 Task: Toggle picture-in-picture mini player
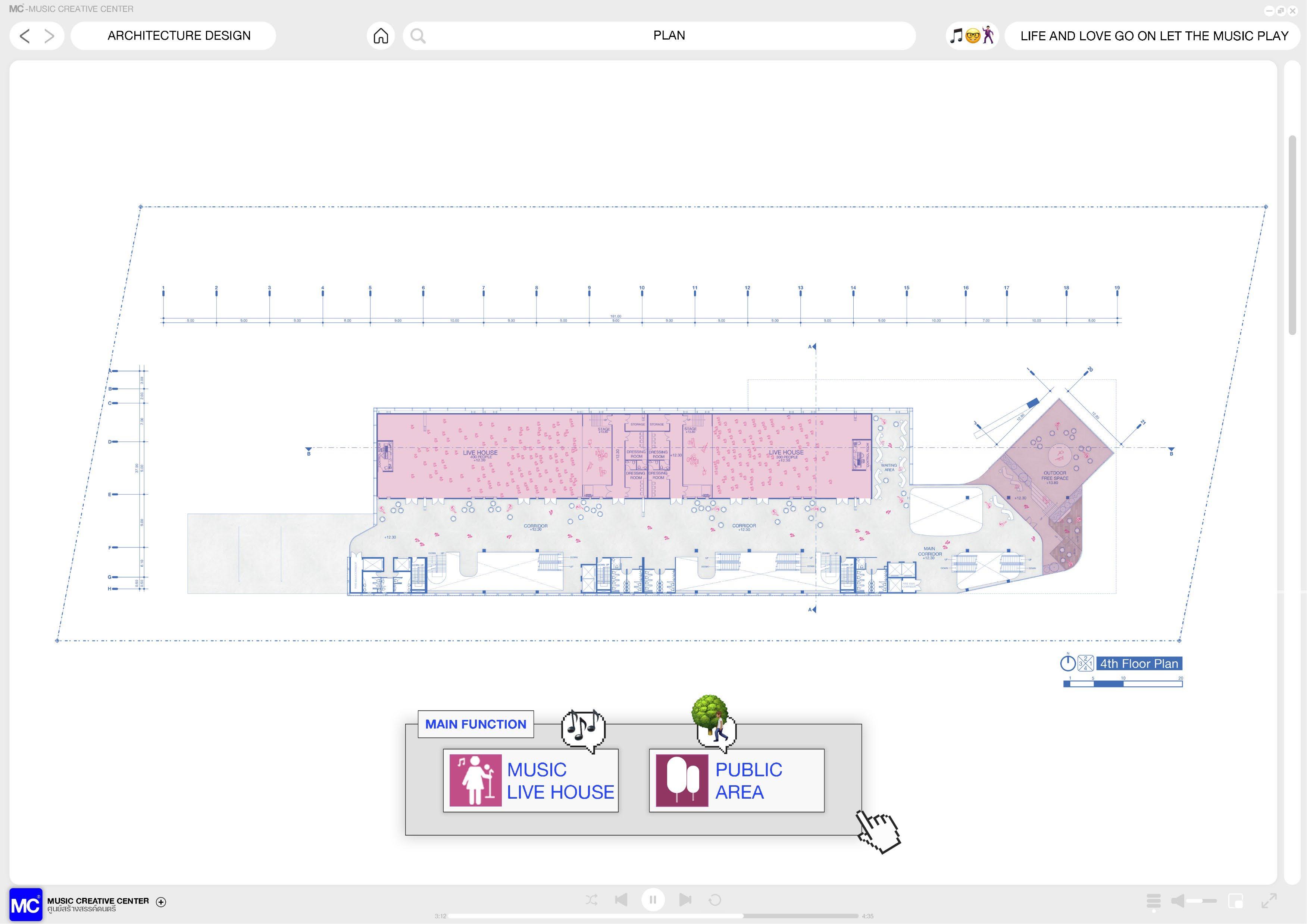point(1236,900)
